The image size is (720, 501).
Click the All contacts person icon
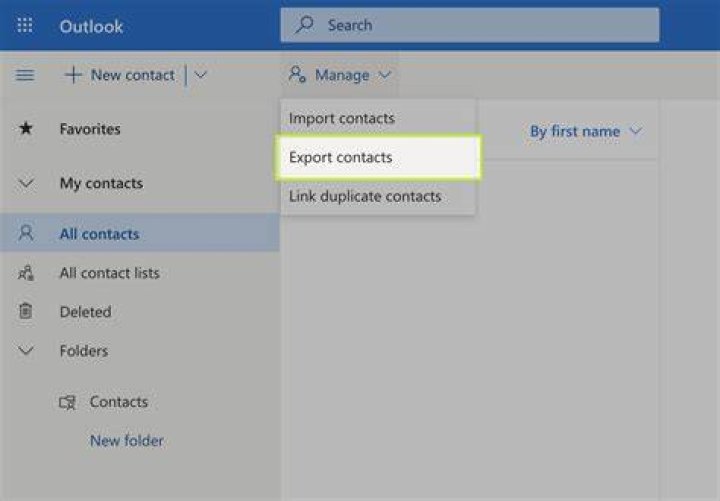26,233
